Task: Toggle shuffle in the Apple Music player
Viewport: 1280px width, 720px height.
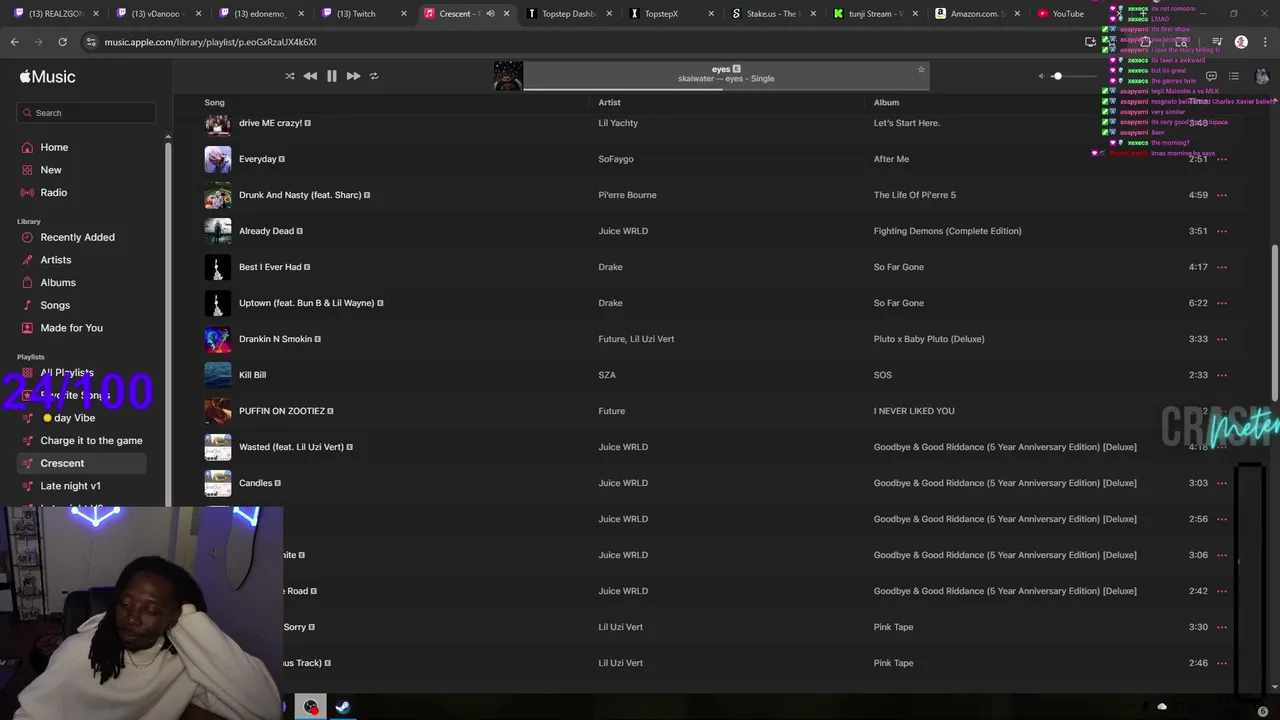Action: click(290, 76)
